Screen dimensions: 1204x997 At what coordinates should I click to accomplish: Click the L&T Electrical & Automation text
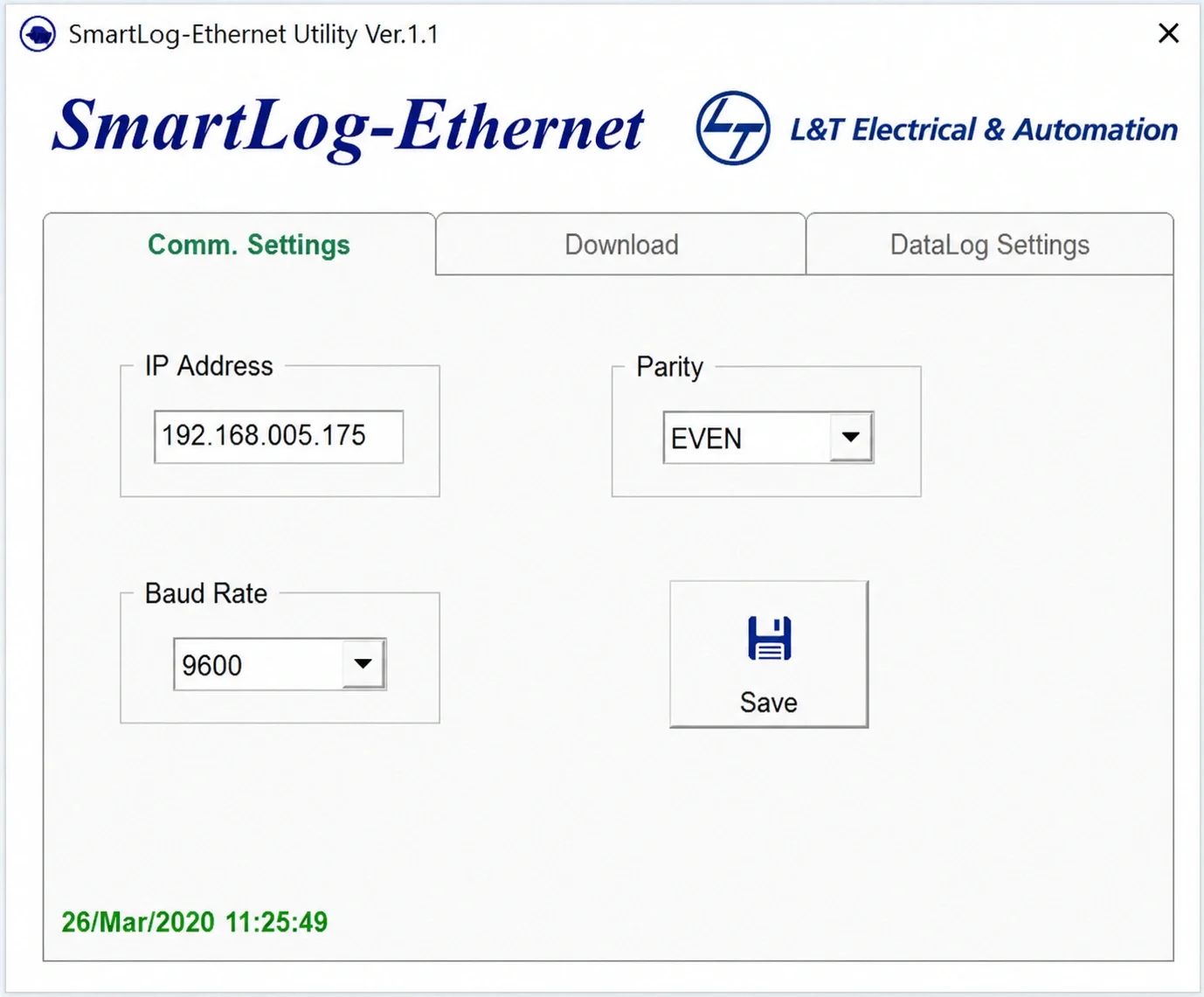tap(984, 129)
